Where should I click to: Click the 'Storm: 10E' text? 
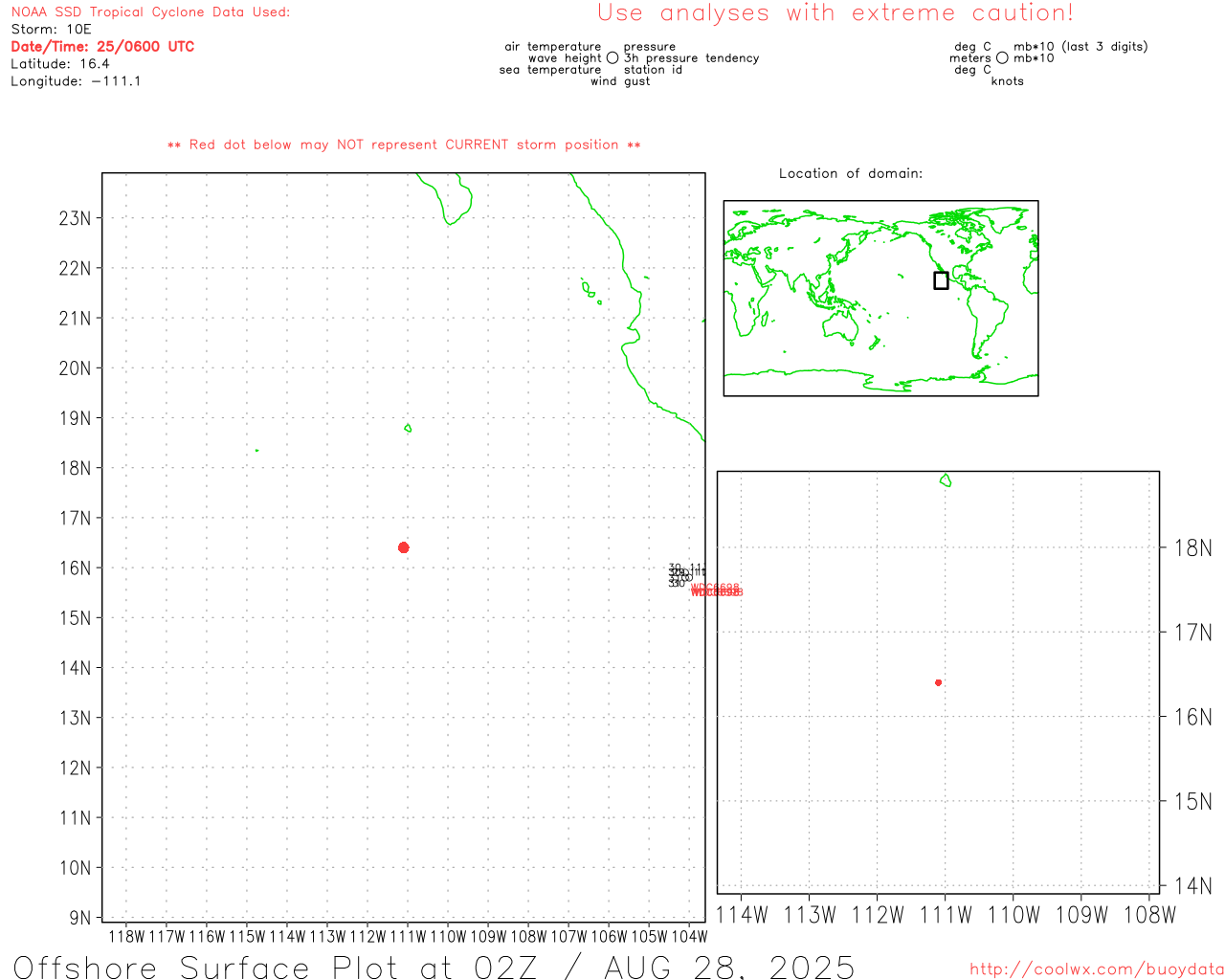click(51, 30)
